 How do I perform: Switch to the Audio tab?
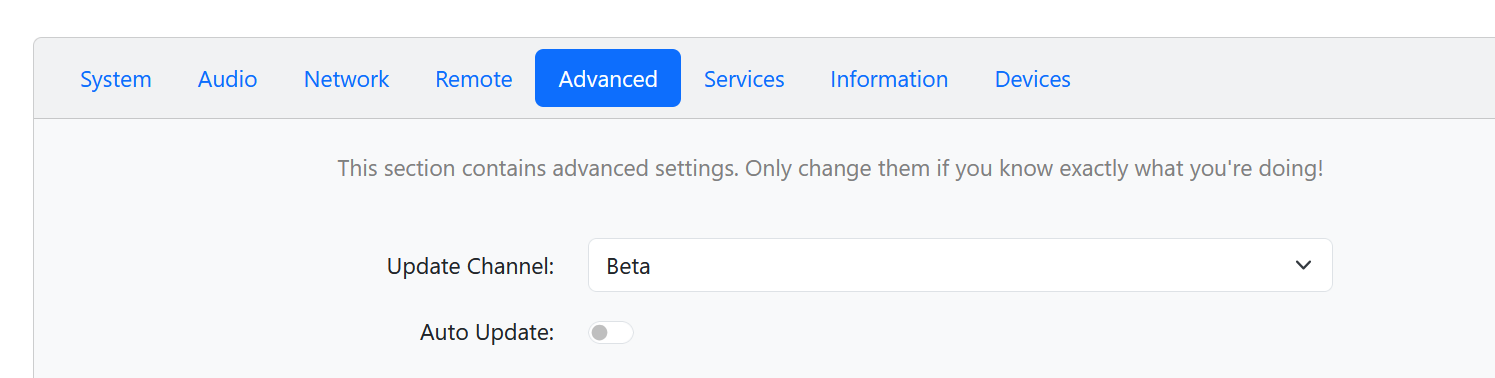tap(228, 79)
